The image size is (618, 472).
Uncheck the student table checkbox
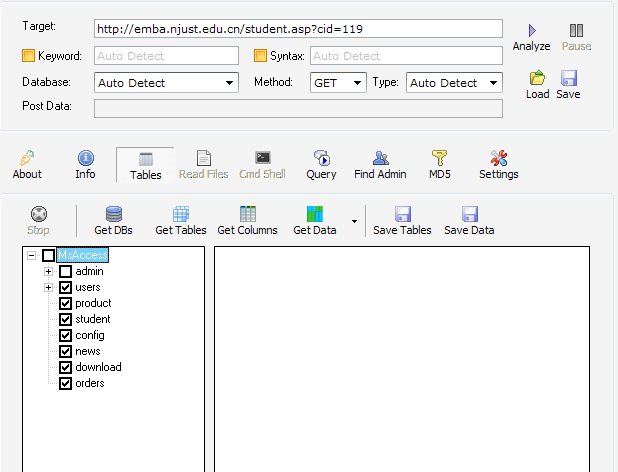65,319
